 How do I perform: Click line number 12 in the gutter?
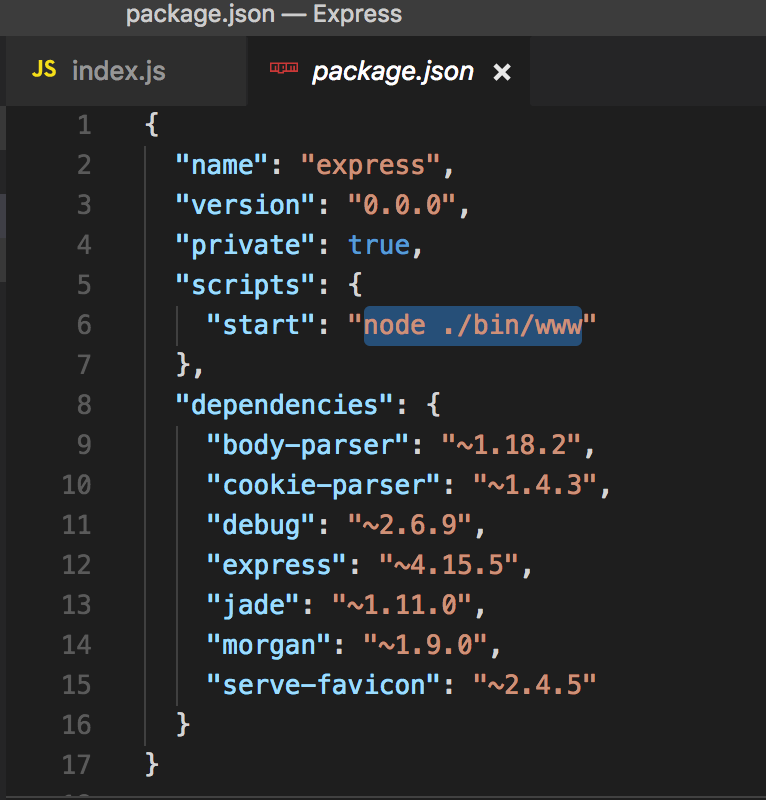point(77,565)
